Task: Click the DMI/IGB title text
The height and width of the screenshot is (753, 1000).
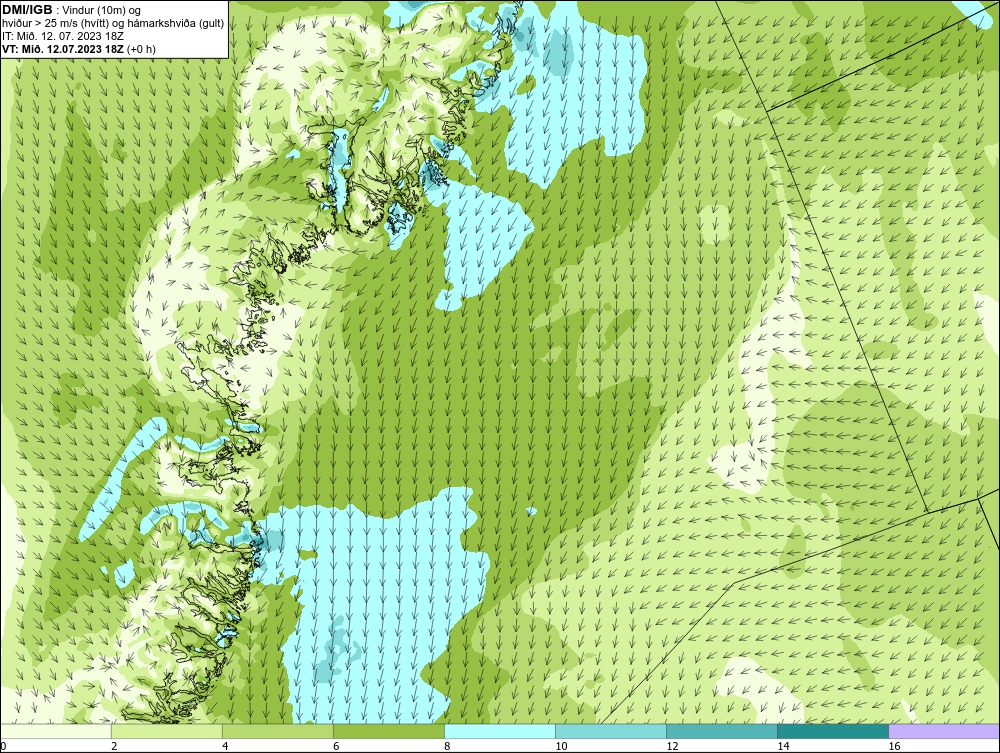Action: (x=27, y=10)
